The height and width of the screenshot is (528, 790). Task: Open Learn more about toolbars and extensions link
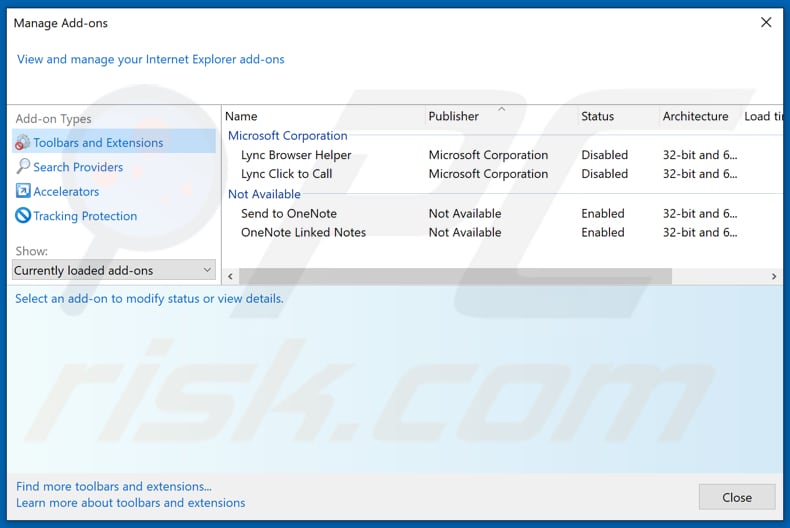(130, 503)
